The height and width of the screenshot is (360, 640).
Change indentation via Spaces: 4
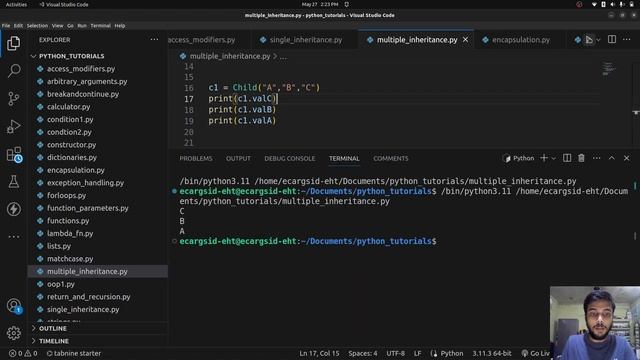[x=362, y=353]
